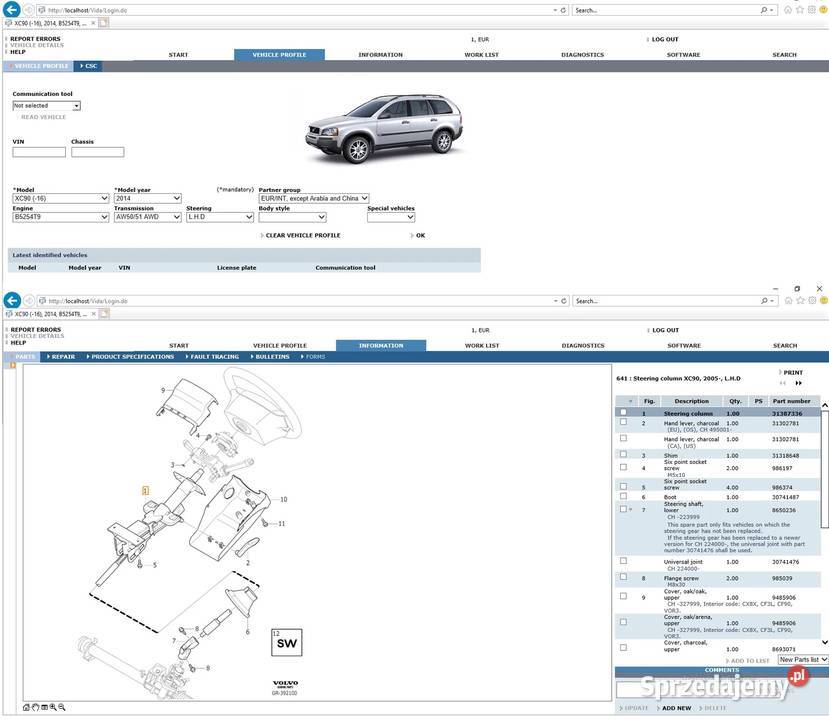
Task: Close the XC90 tab in upper browser
Action: click(94, 23)
